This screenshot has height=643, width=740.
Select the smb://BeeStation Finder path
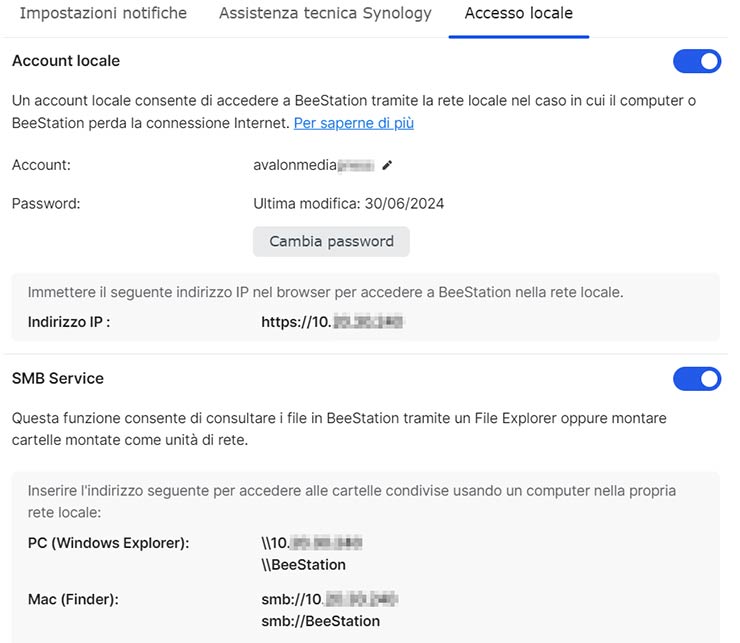pos(320,621)
